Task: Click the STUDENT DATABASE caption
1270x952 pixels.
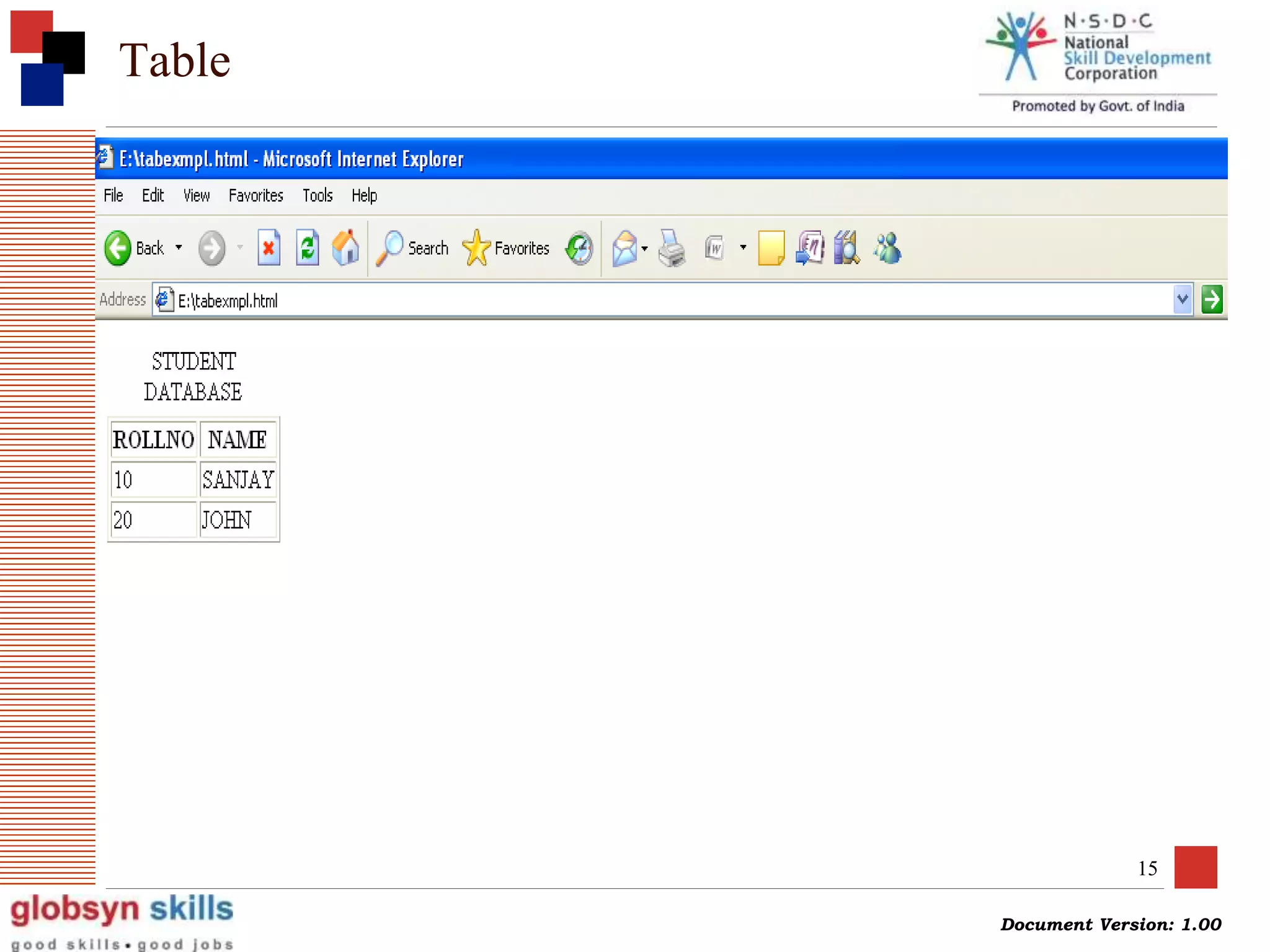Action: pyautogui.click(x=193, y=377)
